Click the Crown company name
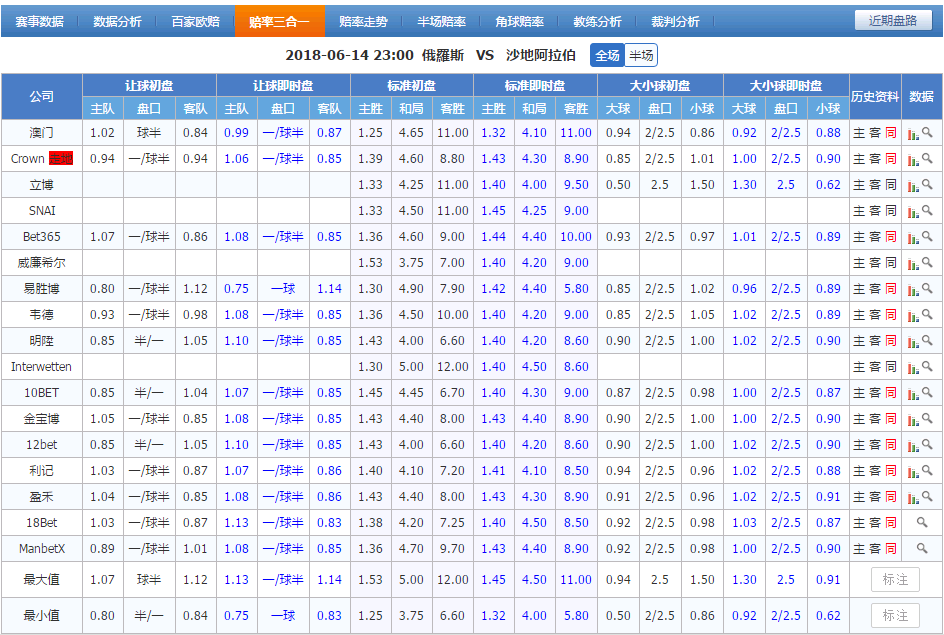 pyautogui.click(x=28, y=159)
